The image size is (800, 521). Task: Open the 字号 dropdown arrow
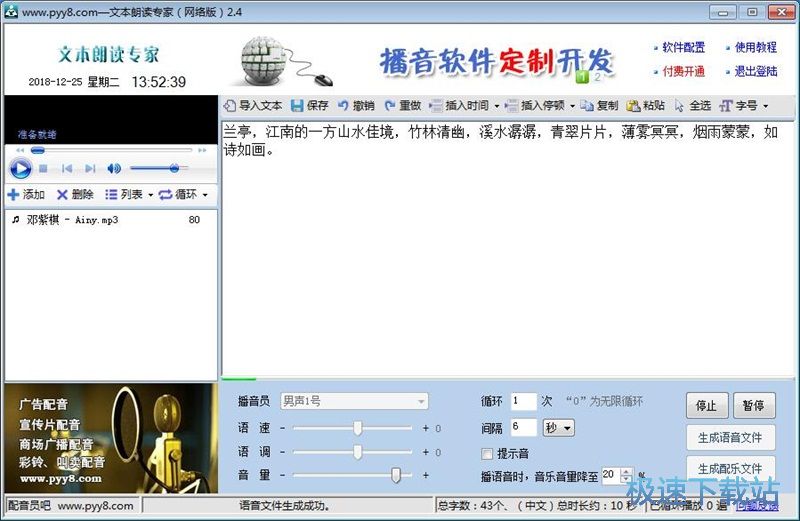(765, 106)
